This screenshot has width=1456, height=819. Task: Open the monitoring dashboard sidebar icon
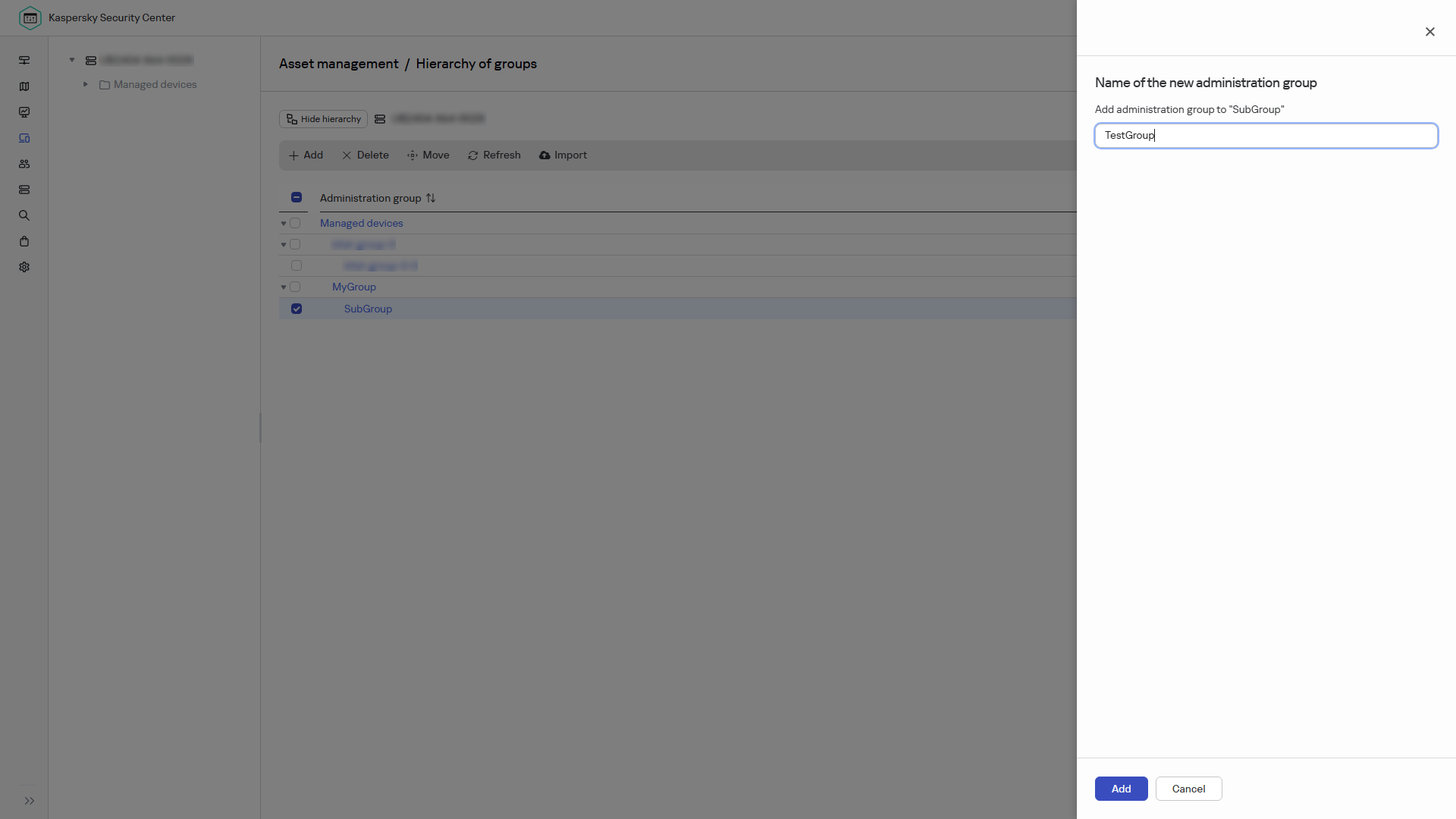[x=24, y=60]
